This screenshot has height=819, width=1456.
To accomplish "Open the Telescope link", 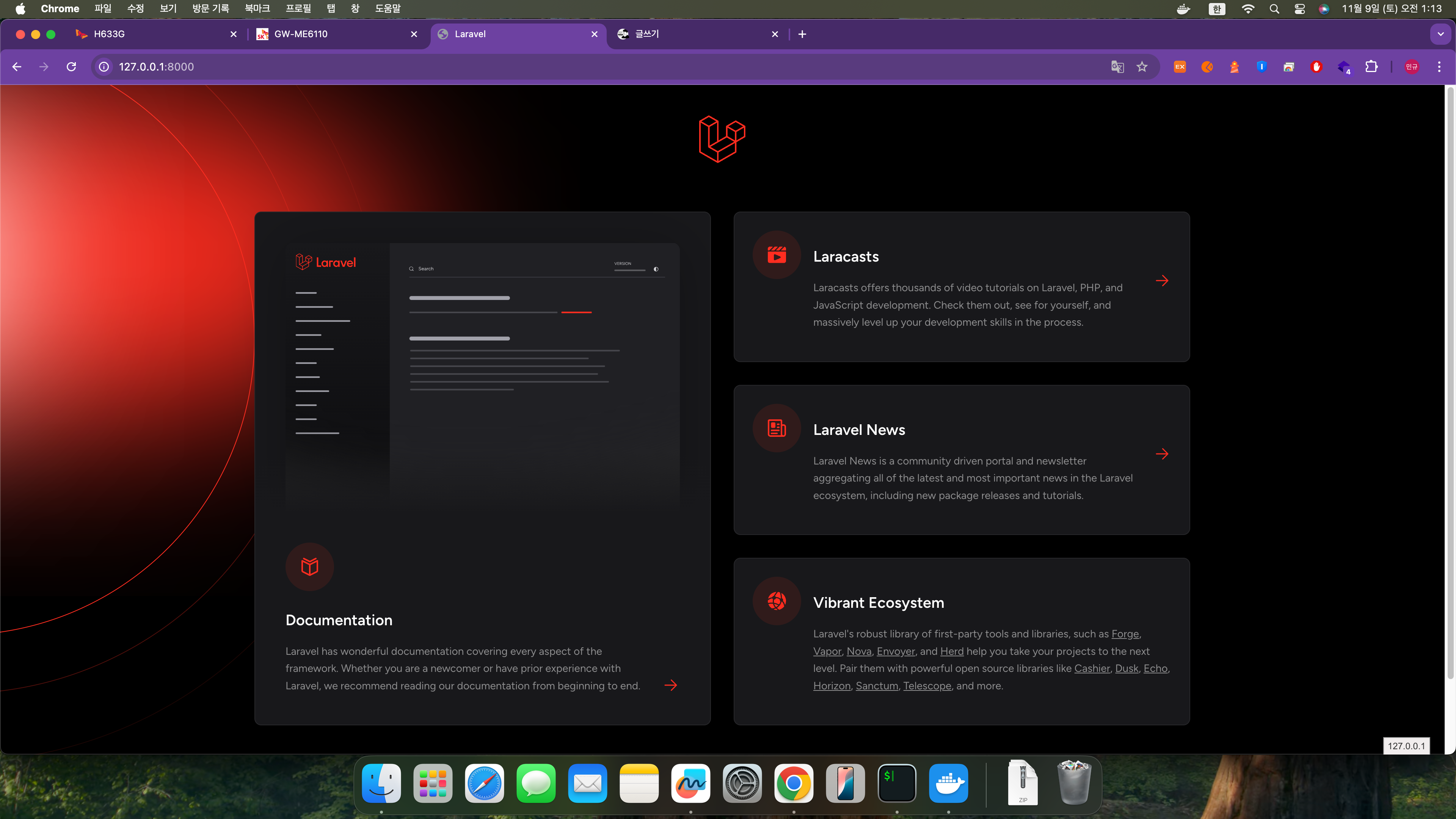I will coord(927,686).
